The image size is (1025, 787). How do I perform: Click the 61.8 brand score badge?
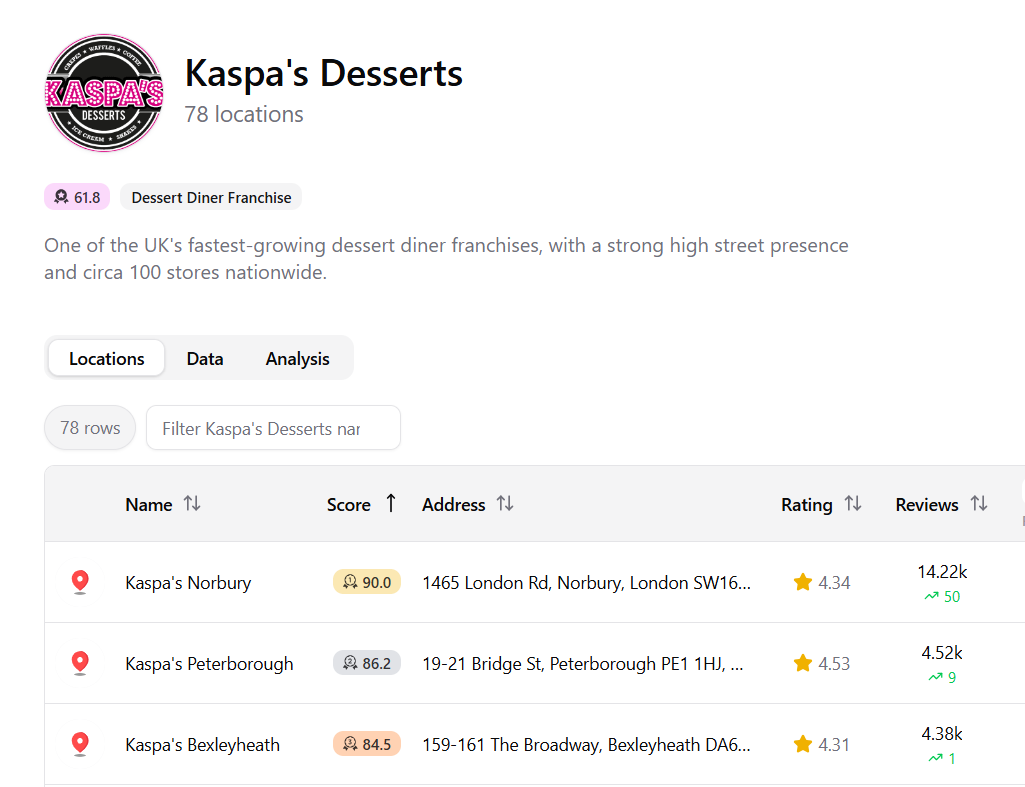[77, 197]
